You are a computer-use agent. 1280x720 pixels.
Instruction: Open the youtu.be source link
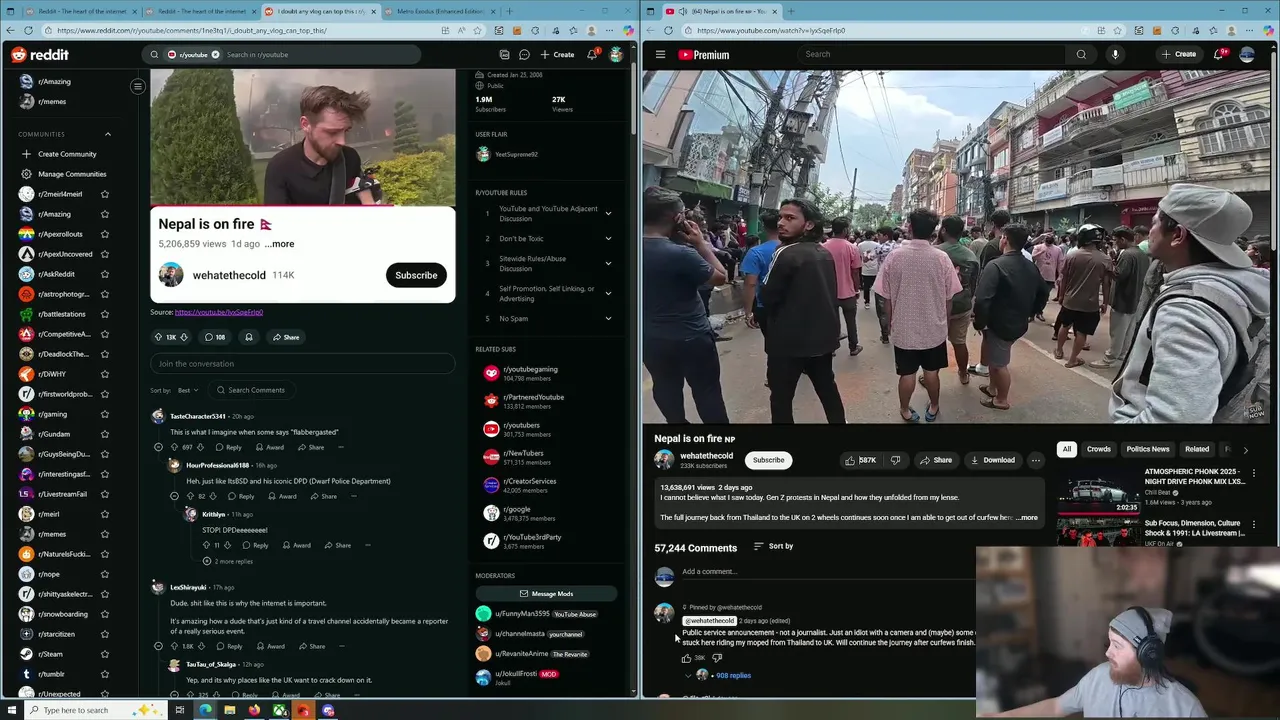click(x=219, y=312)
